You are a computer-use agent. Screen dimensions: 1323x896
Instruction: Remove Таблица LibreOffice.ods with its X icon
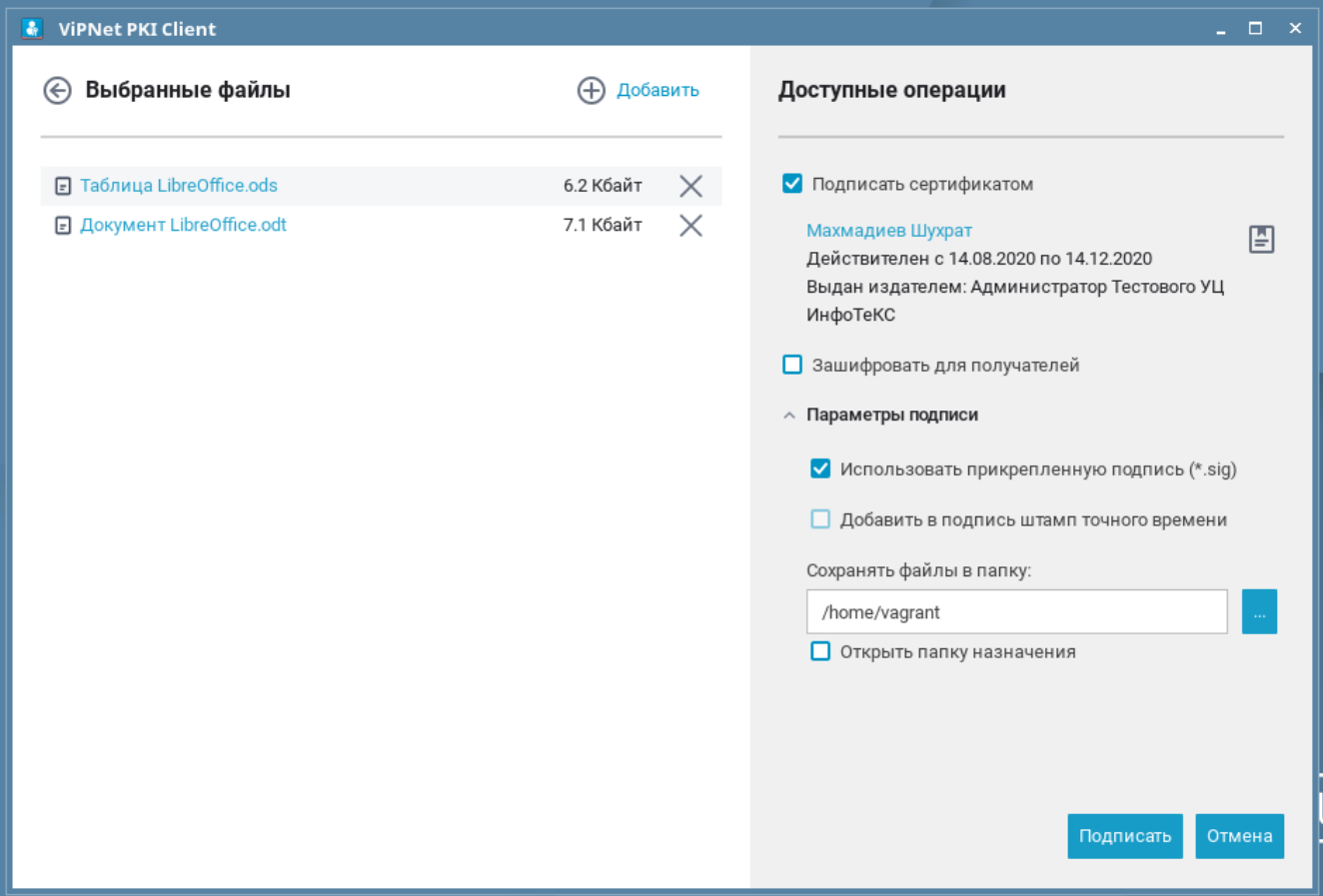690,186
